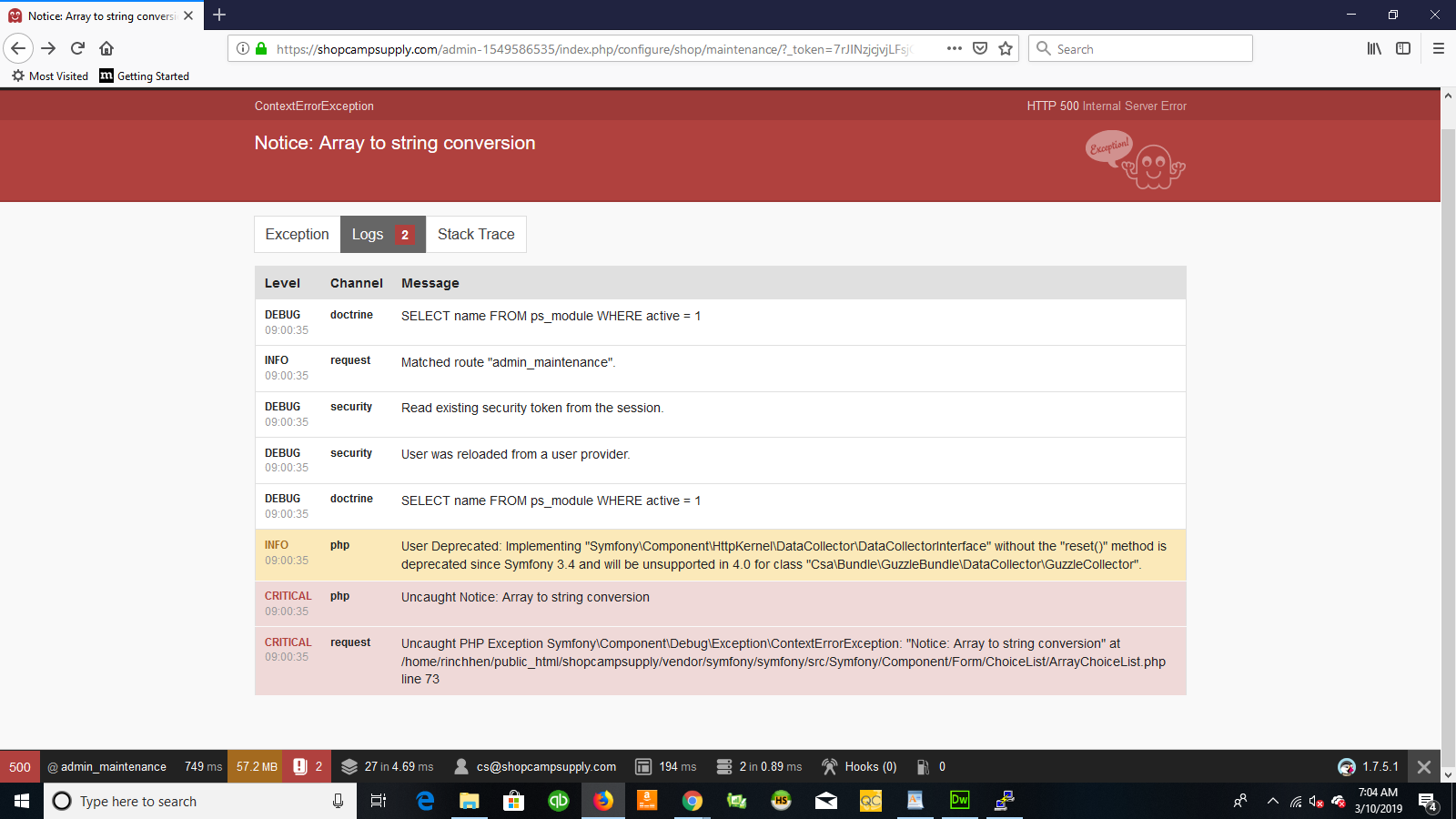The height and width of the screenshot is (819, 1456).
Task: Switch to the Exception tab
Action: [x=297, y=234]
